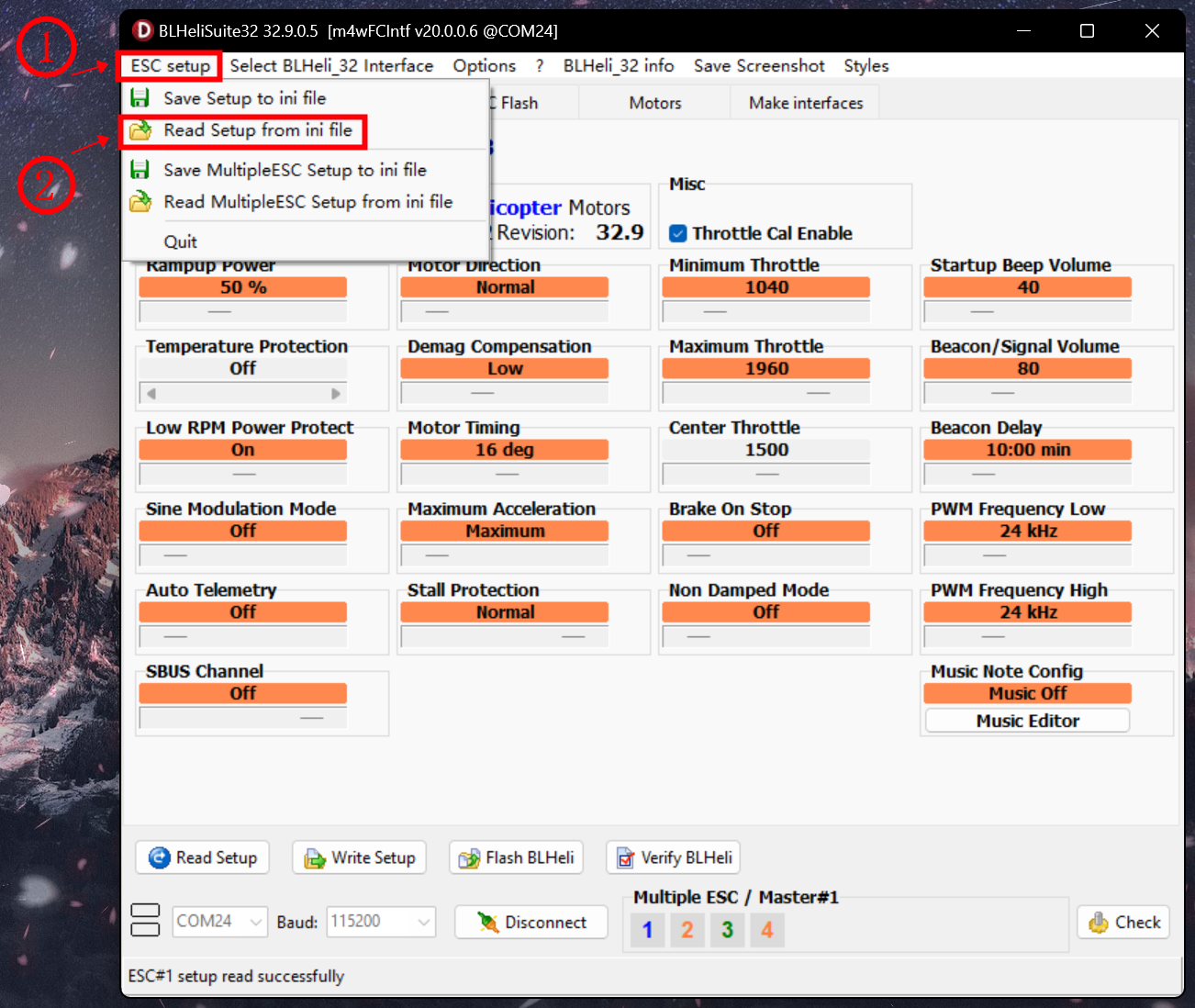The image size is (1195, 1008).
Task: Click the Low RPM Power Protect slider
Action: (x=243, y=475)
